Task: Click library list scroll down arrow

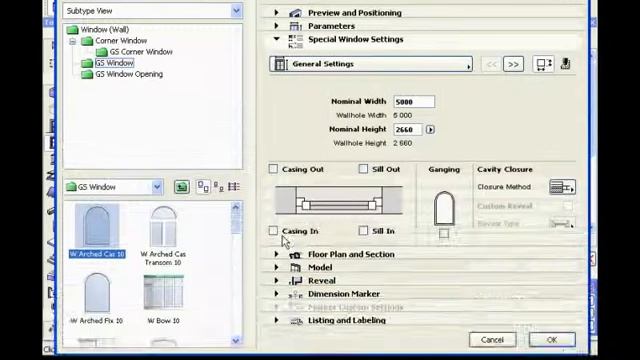Action: coord(236,340)
